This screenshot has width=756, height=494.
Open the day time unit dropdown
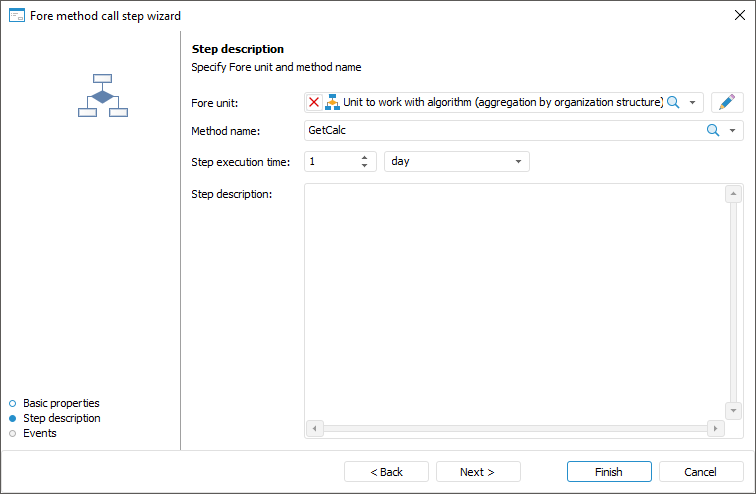pyautogui.click(x=518, y=161)
